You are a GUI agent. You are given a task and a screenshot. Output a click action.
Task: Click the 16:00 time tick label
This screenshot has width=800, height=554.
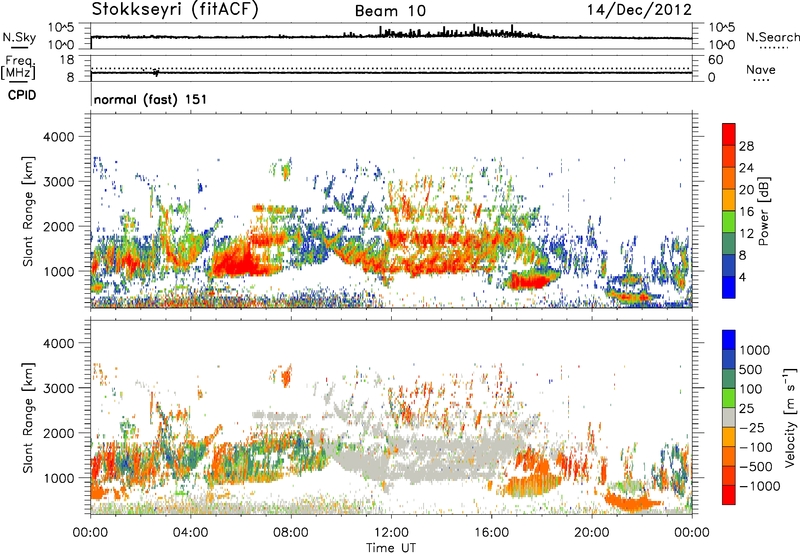pyautogui.click(x=491, y=533)
